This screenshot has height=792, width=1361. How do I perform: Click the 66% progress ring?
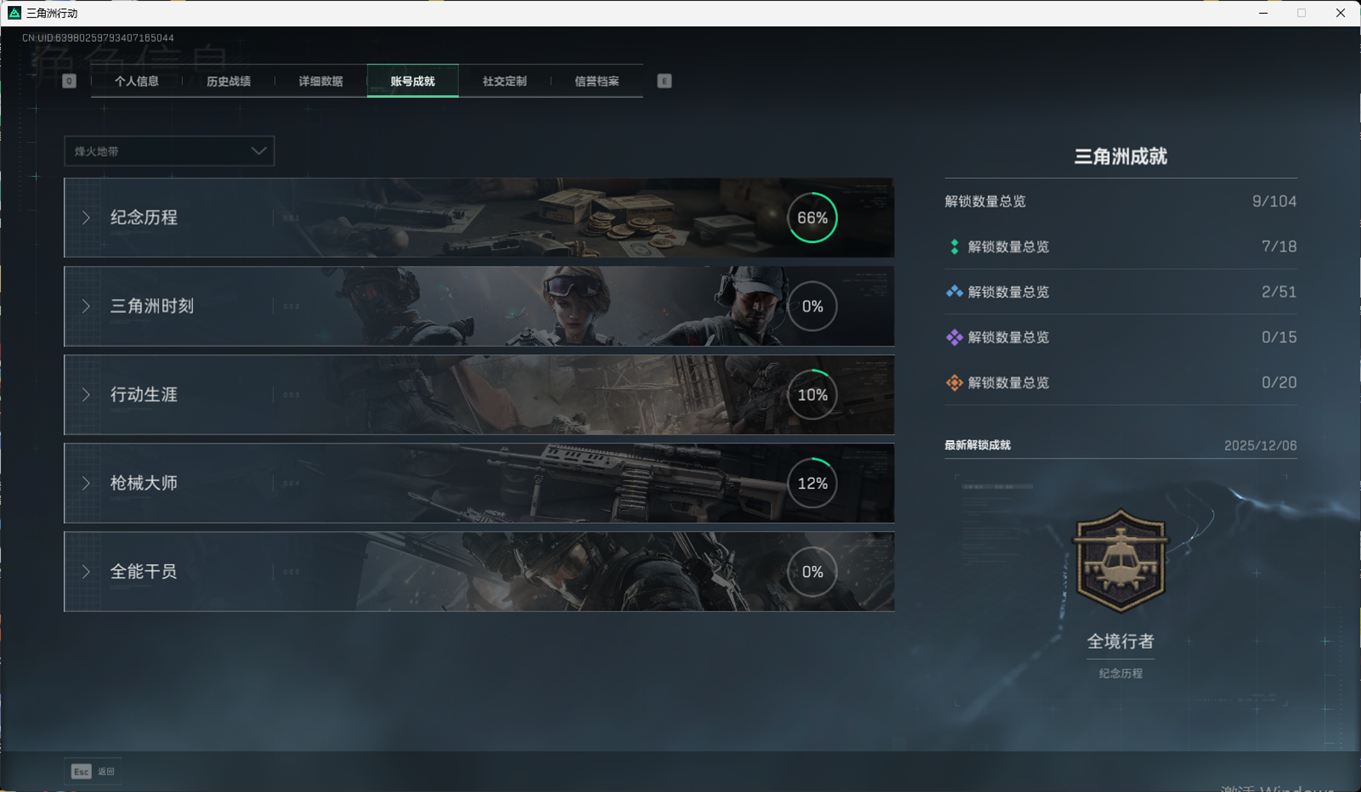(x=812, y=218)
